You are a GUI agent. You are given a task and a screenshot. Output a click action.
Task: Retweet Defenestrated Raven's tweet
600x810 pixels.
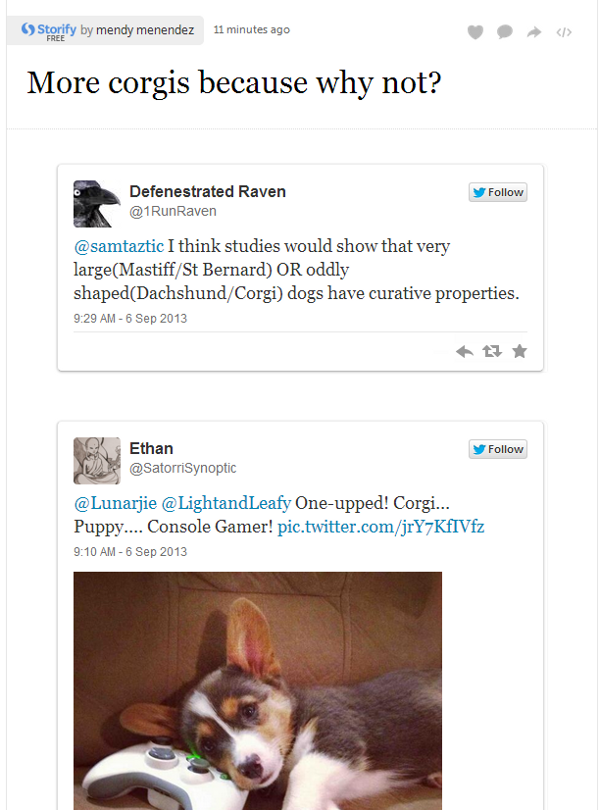tap(492, 352)
